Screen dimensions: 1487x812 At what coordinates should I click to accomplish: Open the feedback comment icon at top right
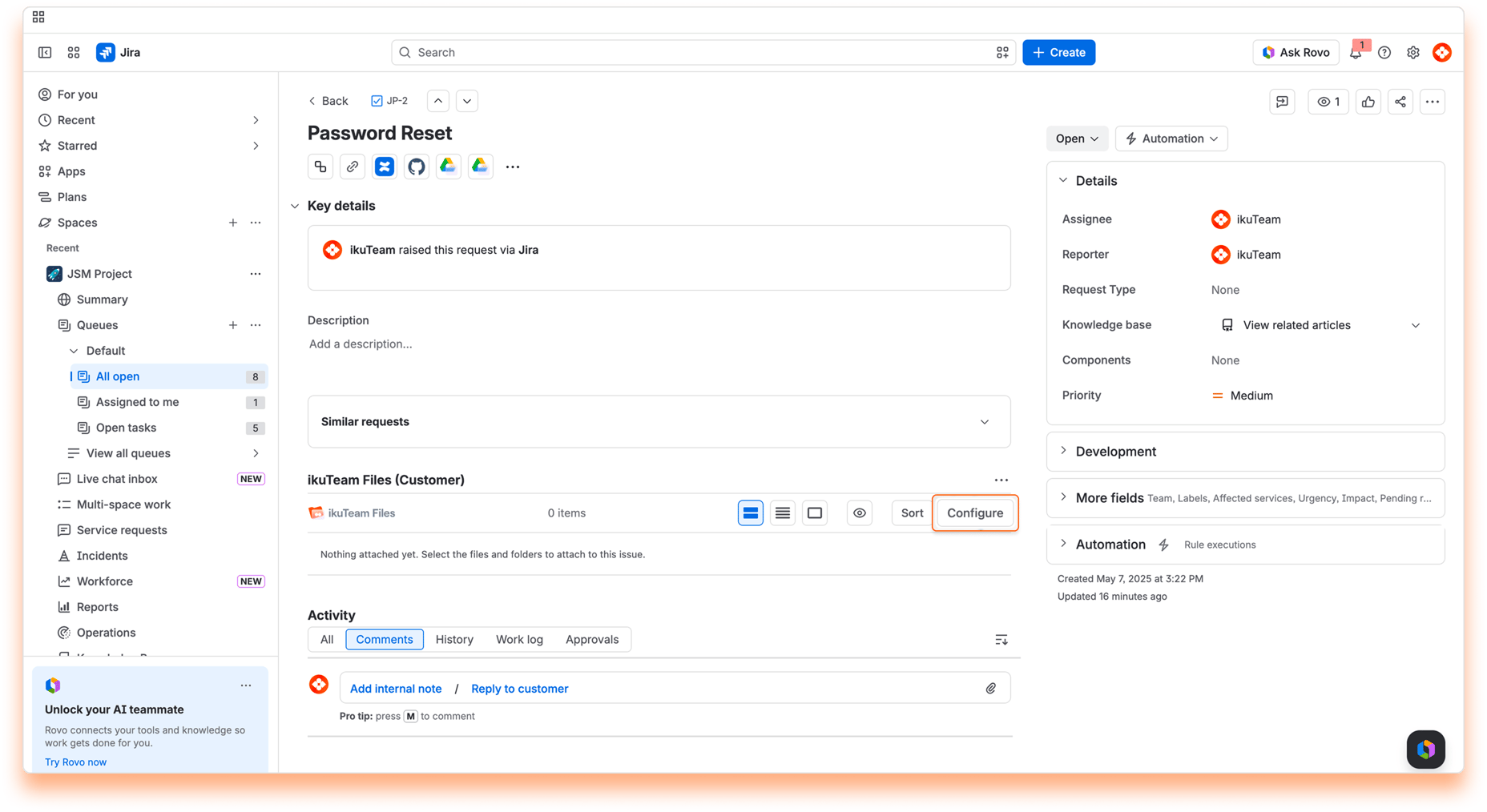click(1282, 102)
